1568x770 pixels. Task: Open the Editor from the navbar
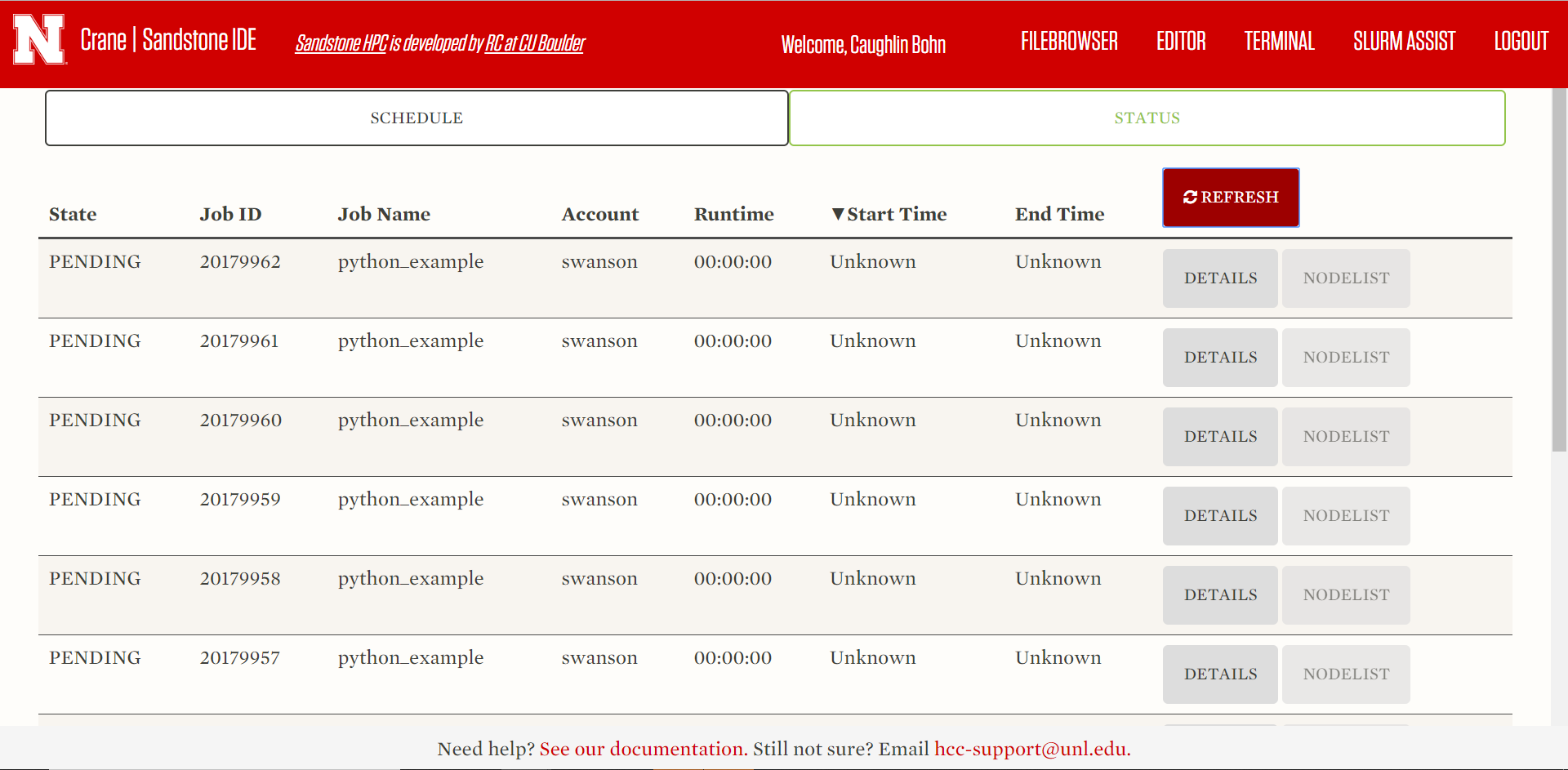(1180, 42)
